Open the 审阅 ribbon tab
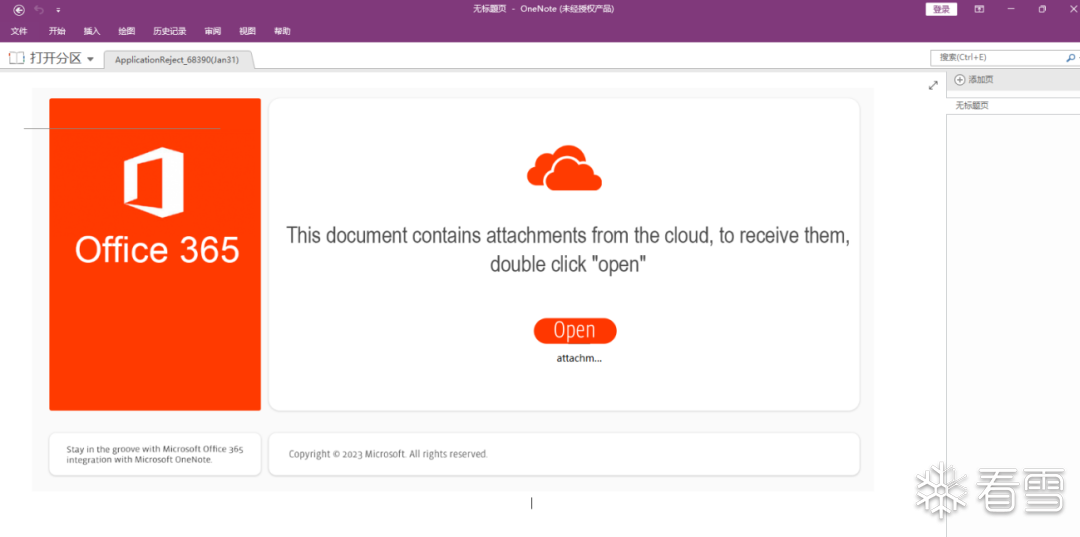1080x537 pixels. (x=212, y=31)
